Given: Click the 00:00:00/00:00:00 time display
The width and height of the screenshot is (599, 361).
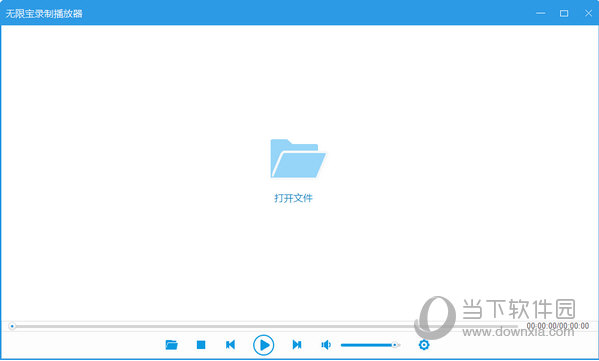Looking at the screenshot, I should 558,326.
